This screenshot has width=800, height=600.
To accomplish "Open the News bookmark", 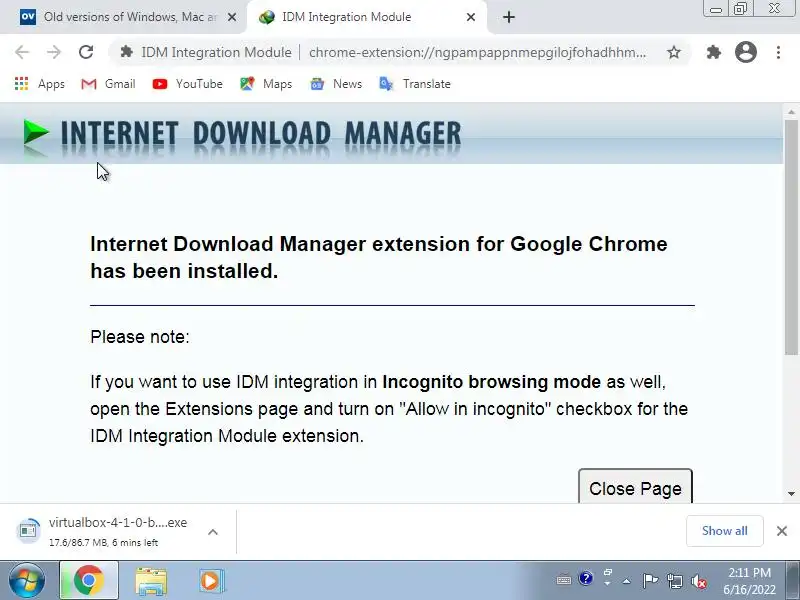I will click(336, 84).
